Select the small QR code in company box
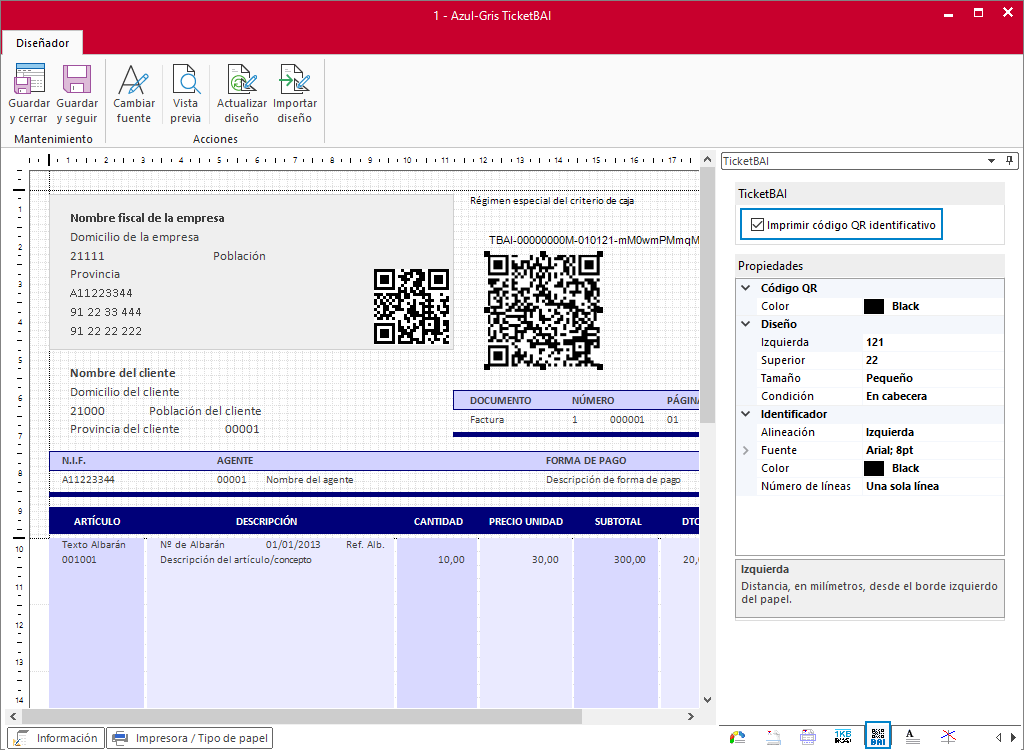This screenshot has width=1024, height=750. point(411,306)
